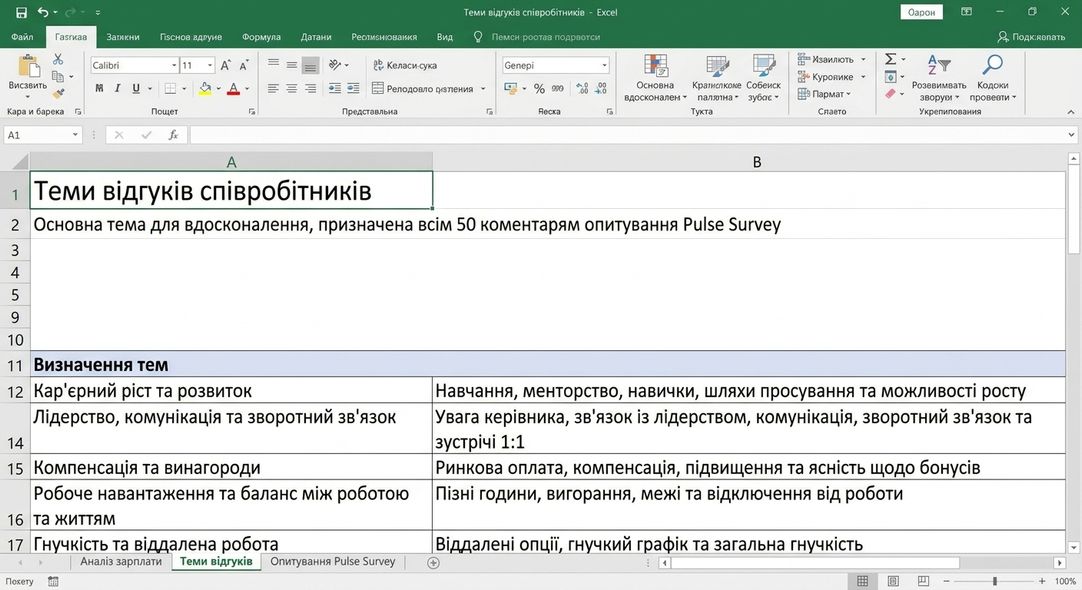Click the AutoSum sigma icon
The height and width of the screenshot is (590, 1082).
tap(891, 59)
